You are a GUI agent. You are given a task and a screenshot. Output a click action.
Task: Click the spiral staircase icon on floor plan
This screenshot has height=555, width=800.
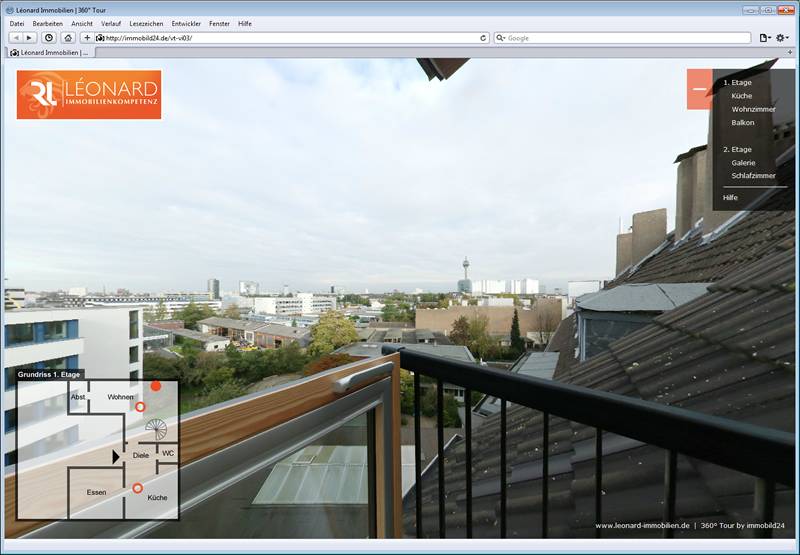click(x=157, y=430)
